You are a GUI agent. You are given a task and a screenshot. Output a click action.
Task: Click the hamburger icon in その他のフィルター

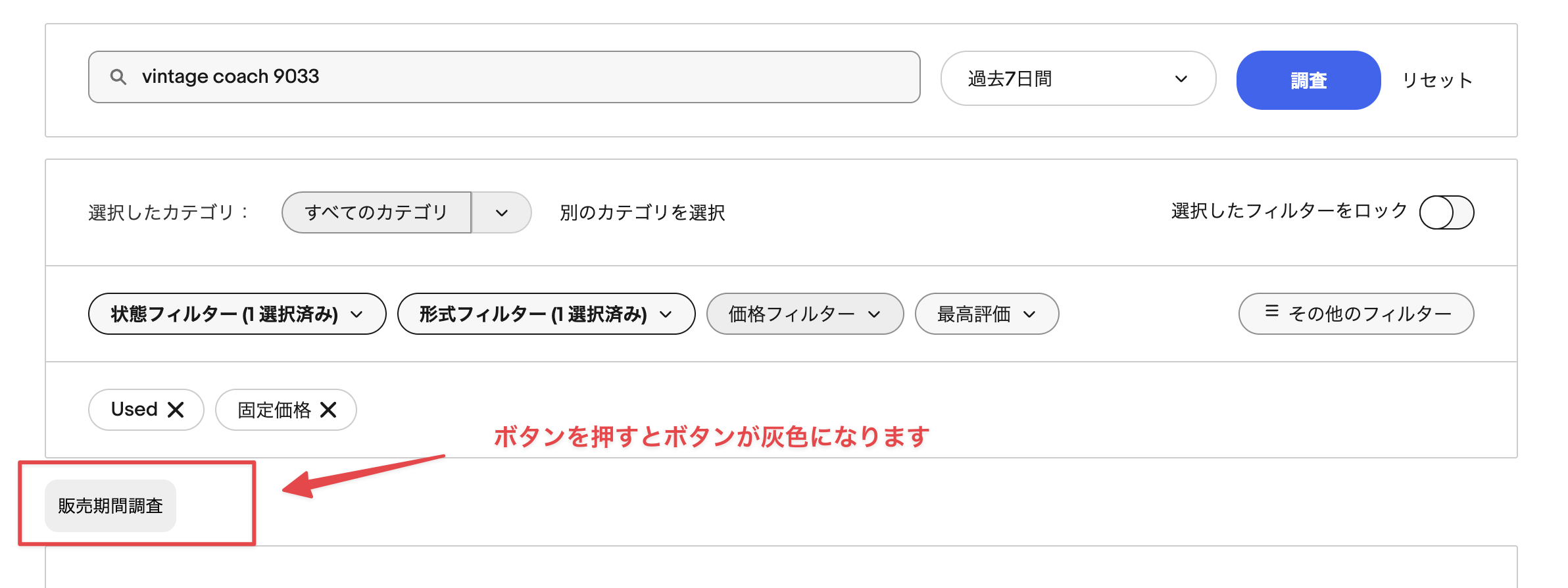1272,310
